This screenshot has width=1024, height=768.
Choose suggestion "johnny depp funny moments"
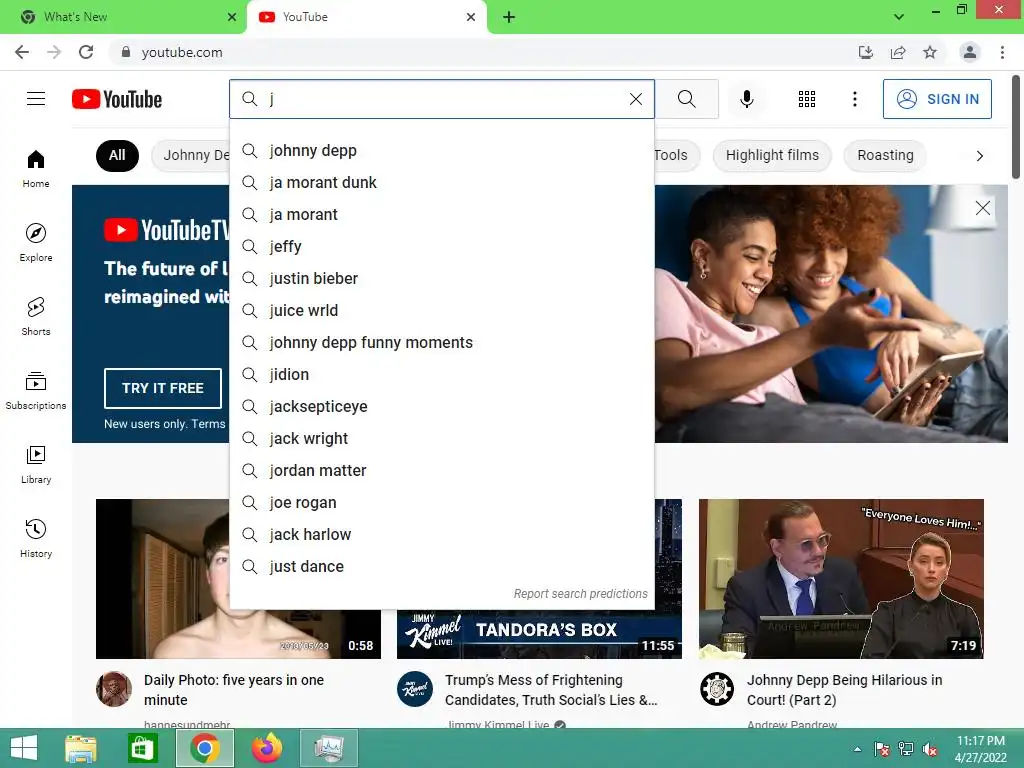click(441, 343)
